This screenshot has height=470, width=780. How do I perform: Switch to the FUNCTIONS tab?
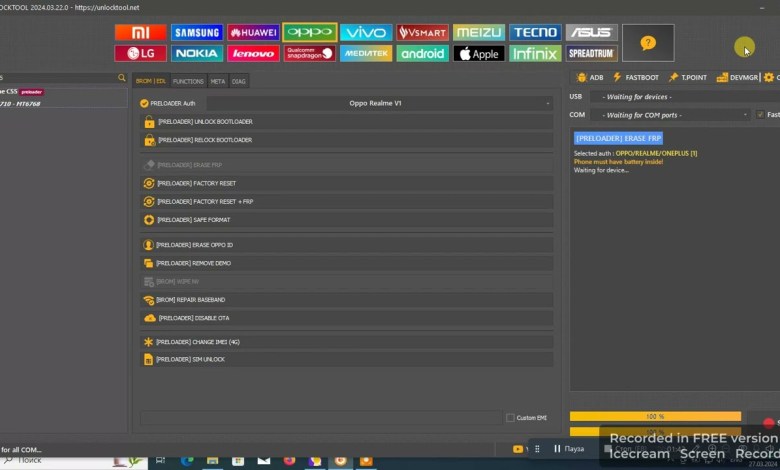point(188,81)
